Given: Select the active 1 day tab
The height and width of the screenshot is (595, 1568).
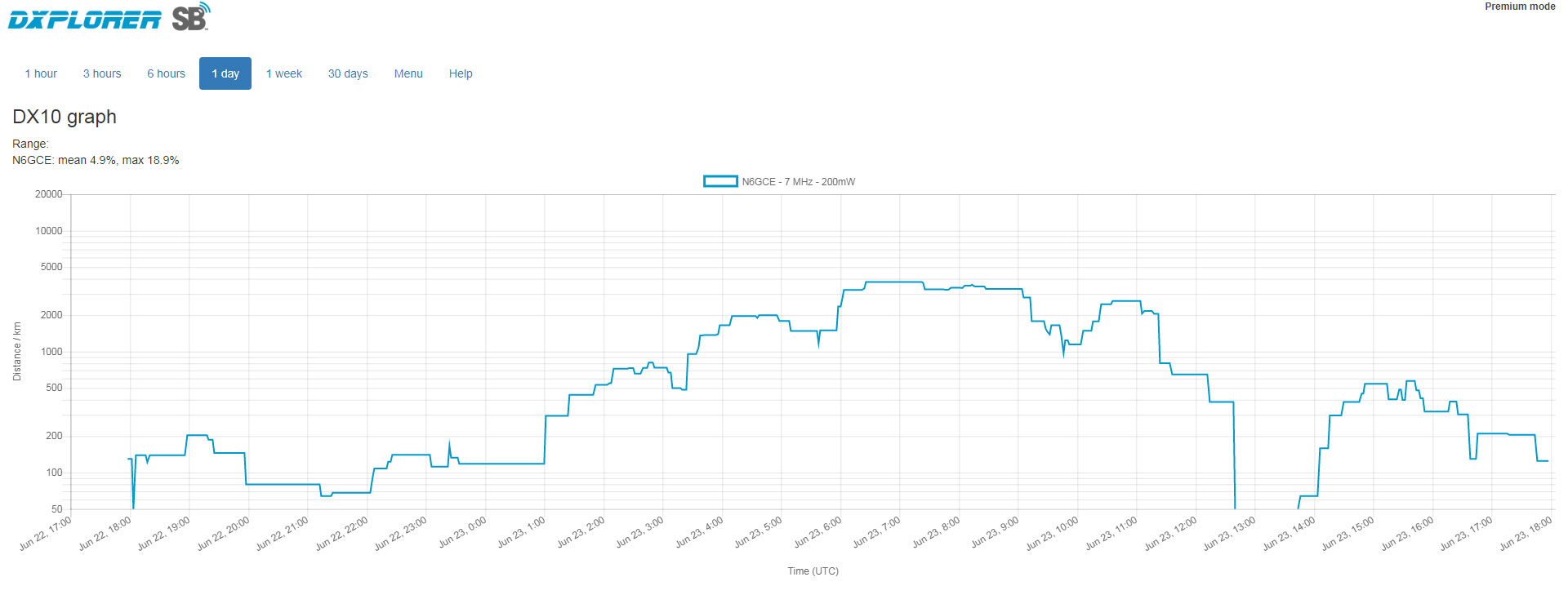Looking at the screenshot, I should click(225, 73).
